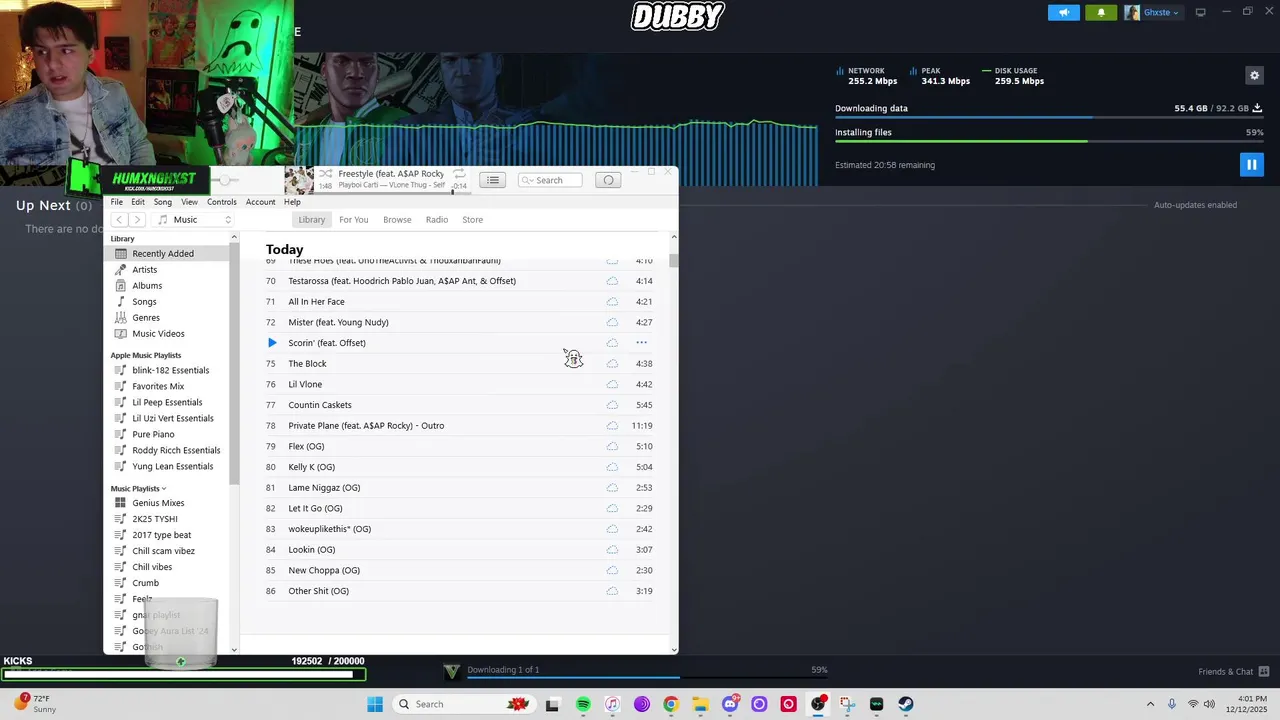Click the Steam notifications bell button

tap(1101, 12)
